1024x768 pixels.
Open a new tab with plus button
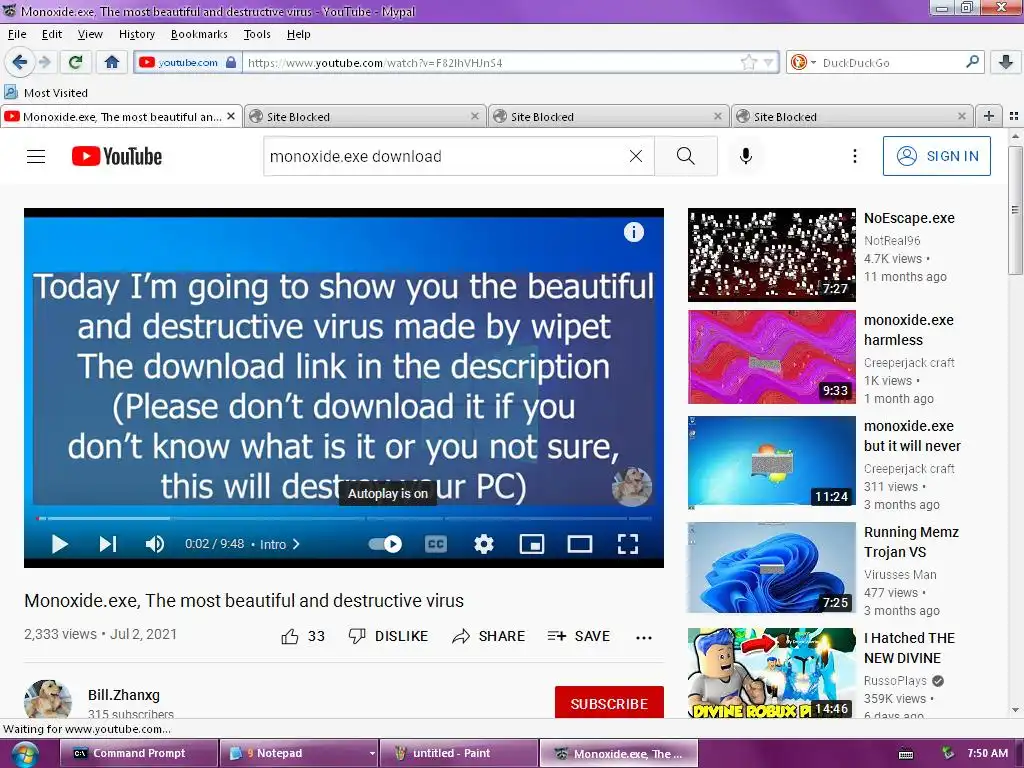click(989, 116)
